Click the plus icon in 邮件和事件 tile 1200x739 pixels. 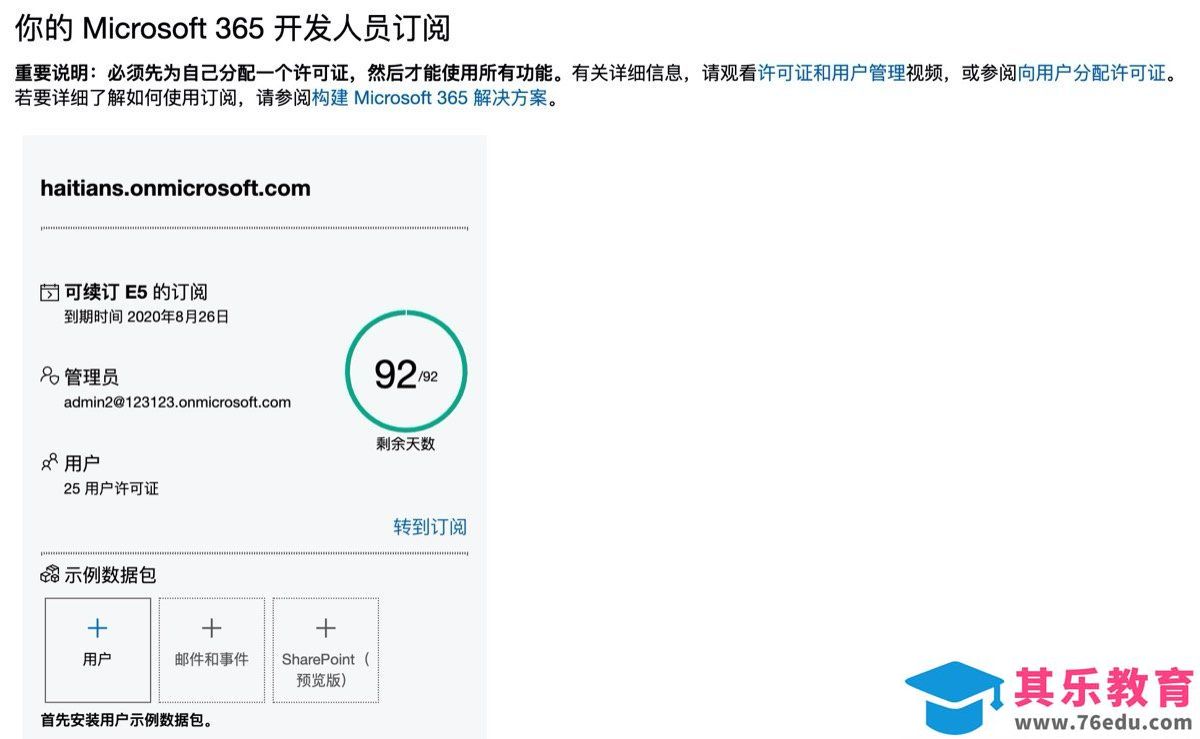coord(211,628)
